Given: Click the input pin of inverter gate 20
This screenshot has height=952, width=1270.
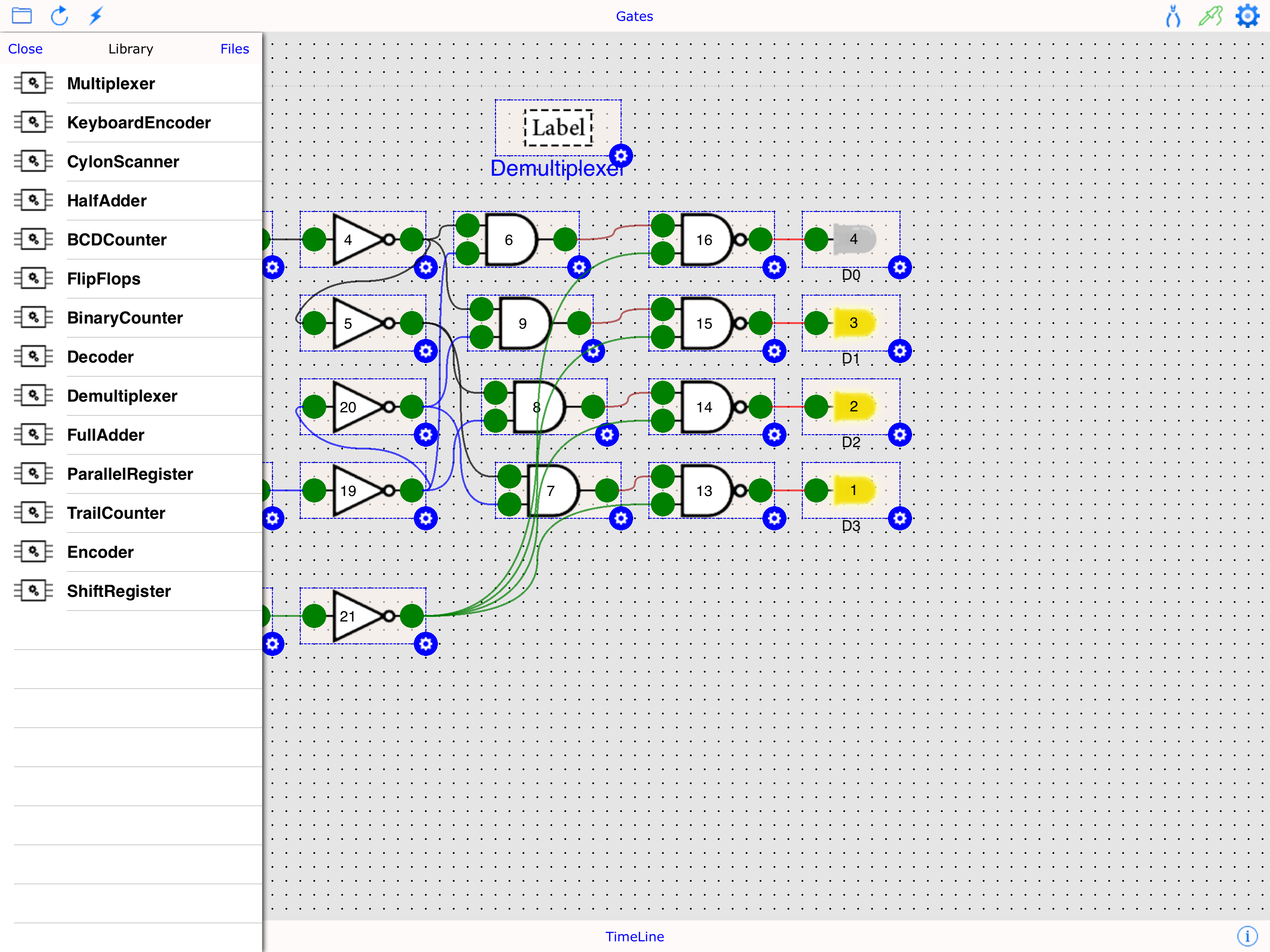Looking at the screenshot, I should pyautogui.click(x=314, y=407).
